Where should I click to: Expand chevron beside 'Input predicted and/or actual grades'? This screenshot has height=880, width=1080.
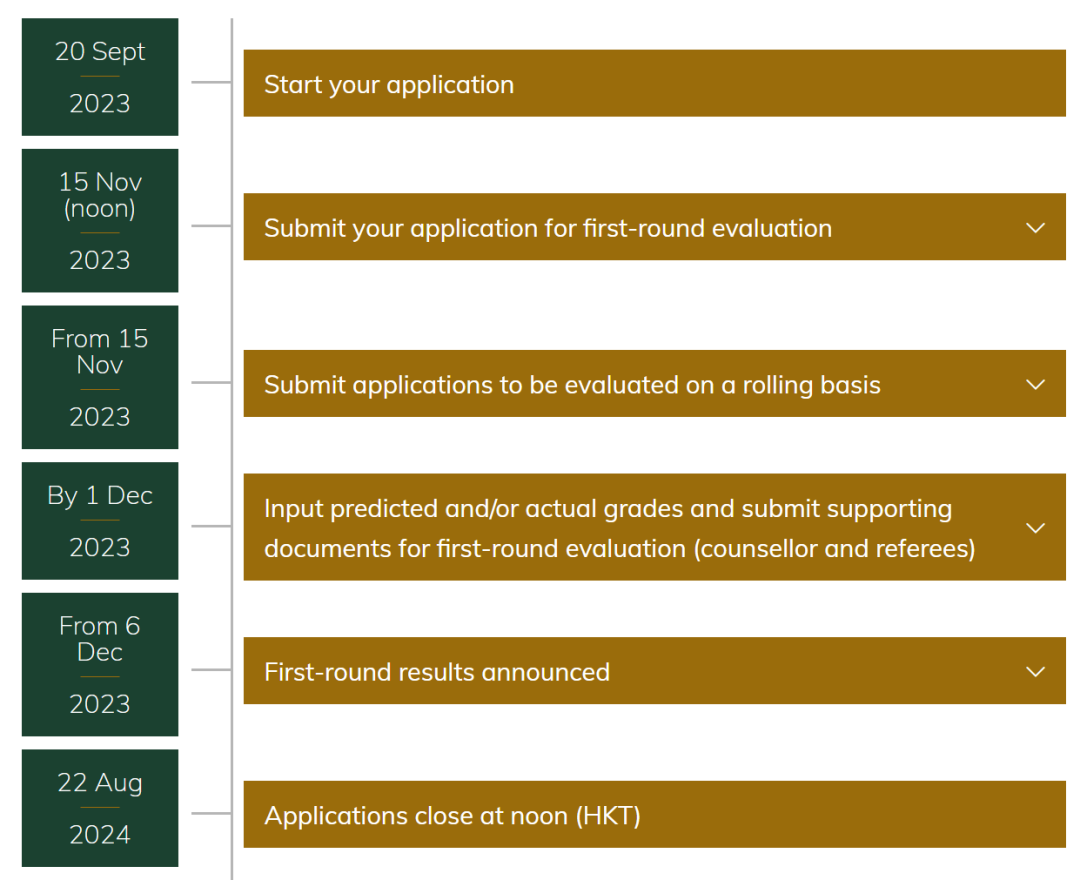point(1035,528)
